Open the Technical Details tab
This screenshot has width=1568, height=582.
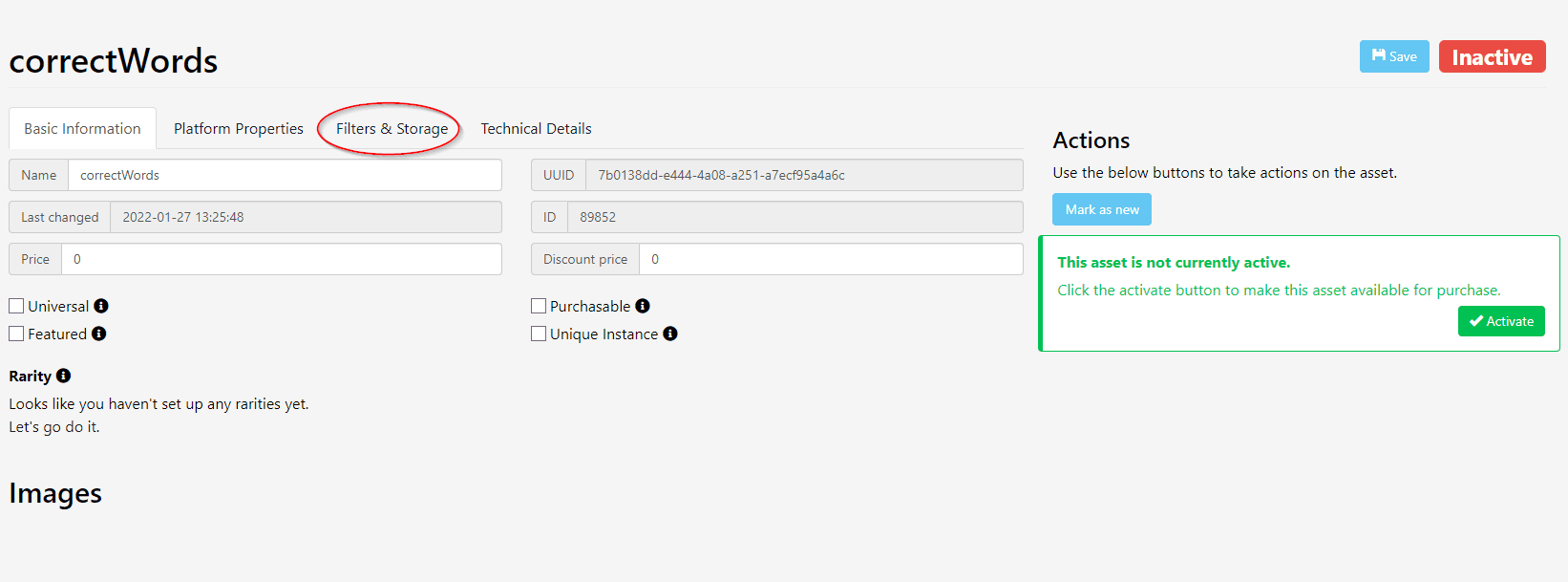tap(536, 129)
